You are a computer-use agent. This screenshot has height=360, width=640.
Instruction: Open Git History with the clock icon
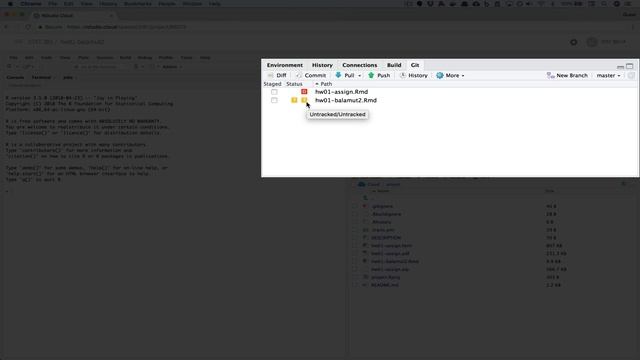click(403, 76)
